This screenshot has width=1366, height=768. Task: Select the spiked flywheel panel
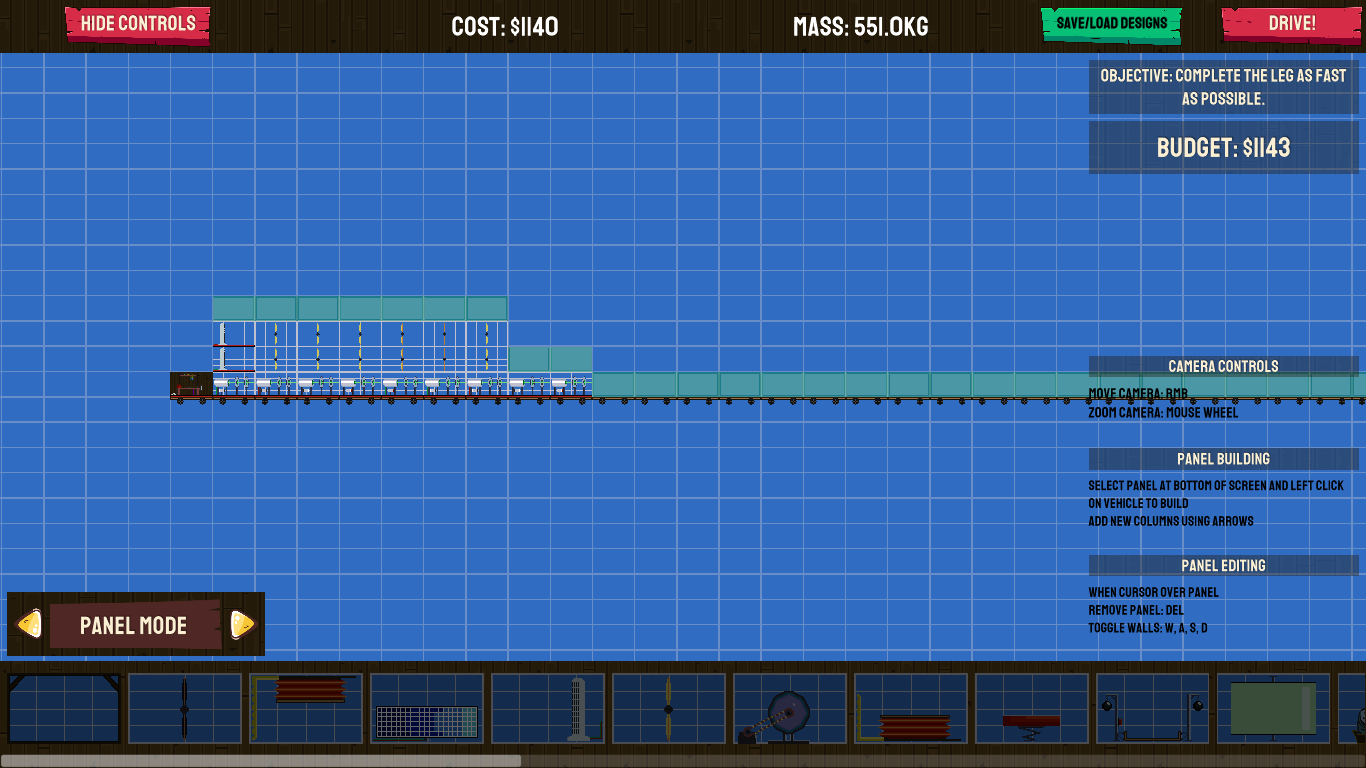790,708
